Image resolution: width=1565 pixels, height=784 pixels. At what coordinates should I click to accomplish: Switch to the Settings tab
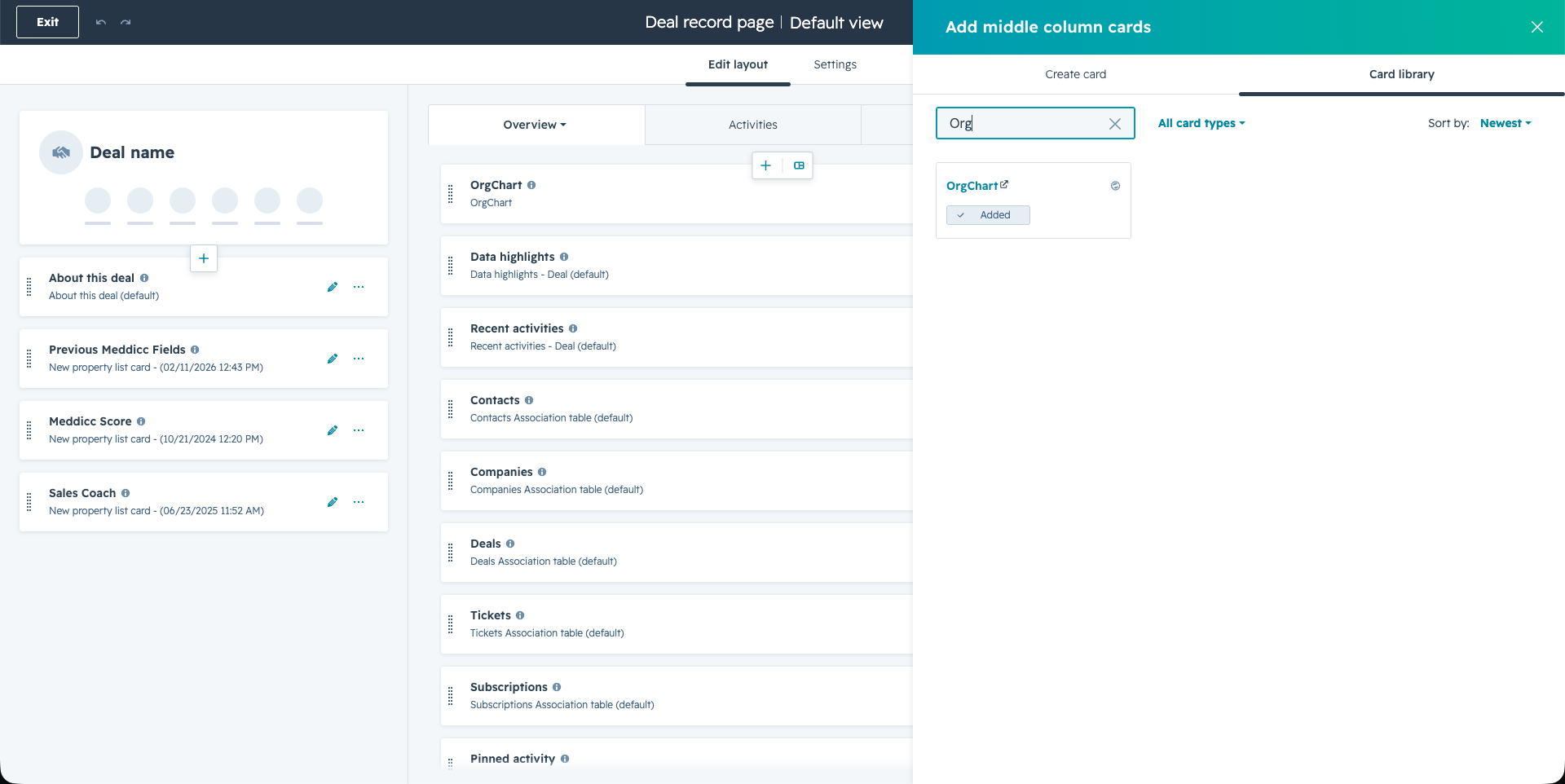(x=835, y=64)
